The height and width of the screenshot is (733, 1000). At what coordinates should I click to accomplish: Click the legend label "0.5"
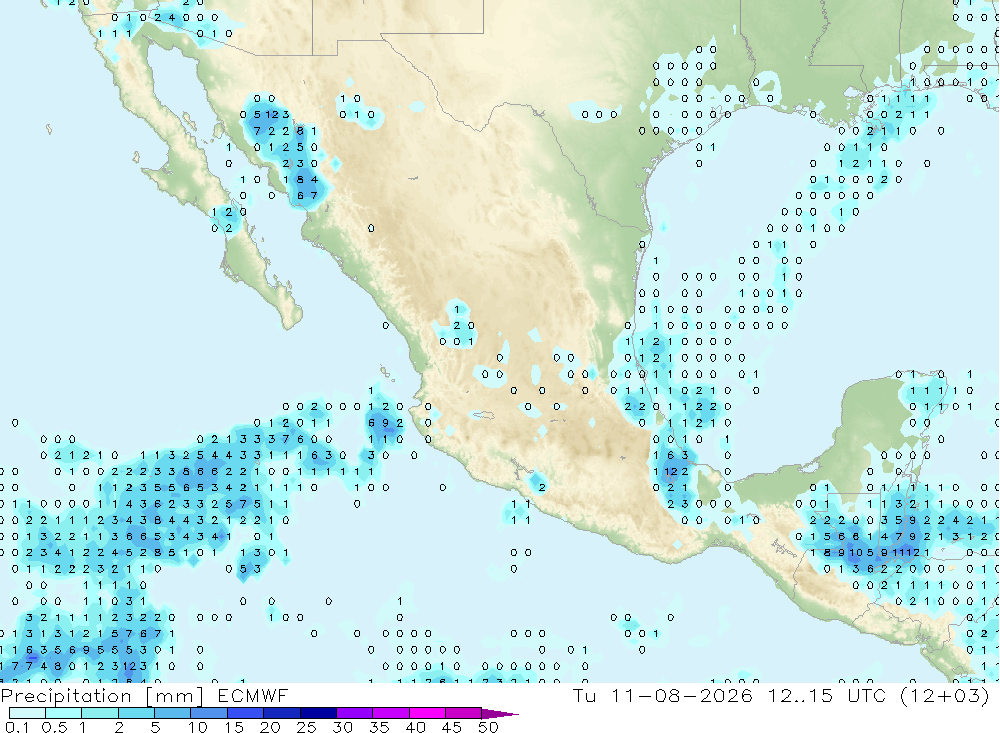coord(54,727)
